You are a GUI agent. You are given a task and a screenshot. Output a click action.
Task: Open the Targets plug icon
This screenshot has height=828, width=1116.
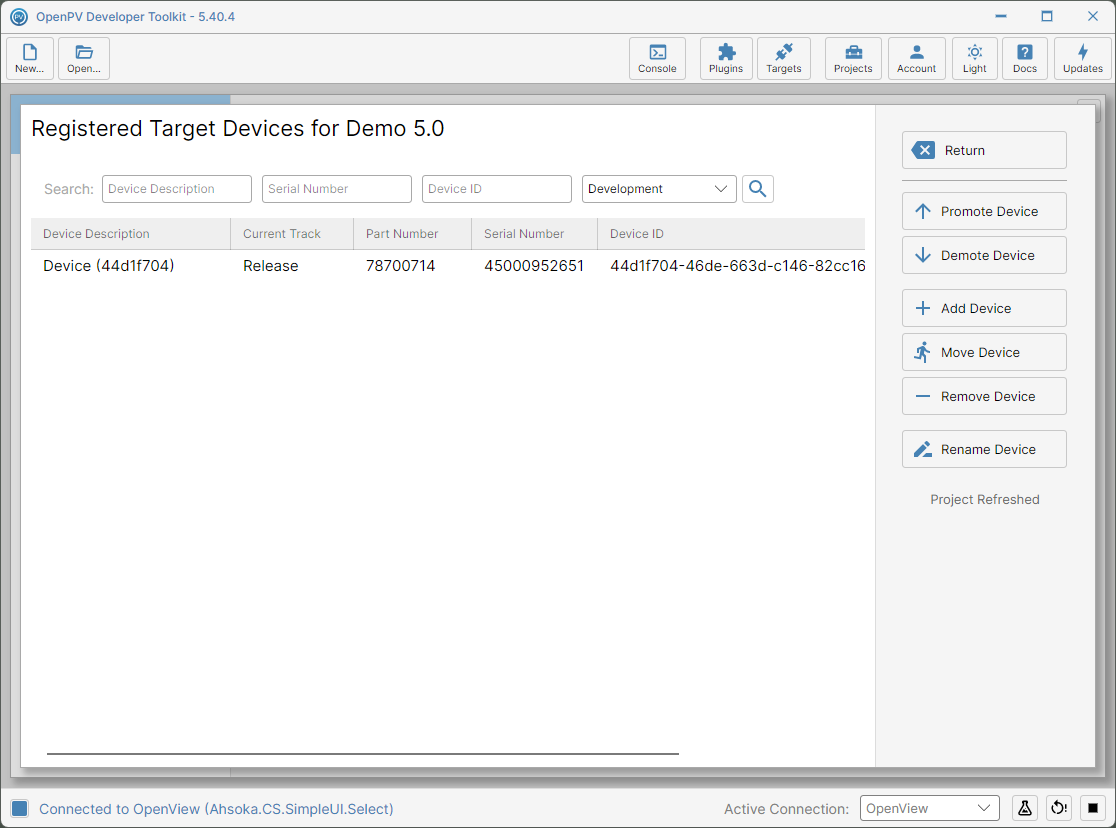784,58
